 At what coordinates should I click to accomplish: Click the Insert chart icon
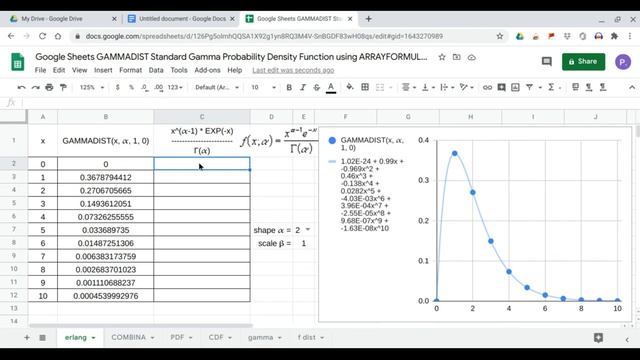(516, 87)
